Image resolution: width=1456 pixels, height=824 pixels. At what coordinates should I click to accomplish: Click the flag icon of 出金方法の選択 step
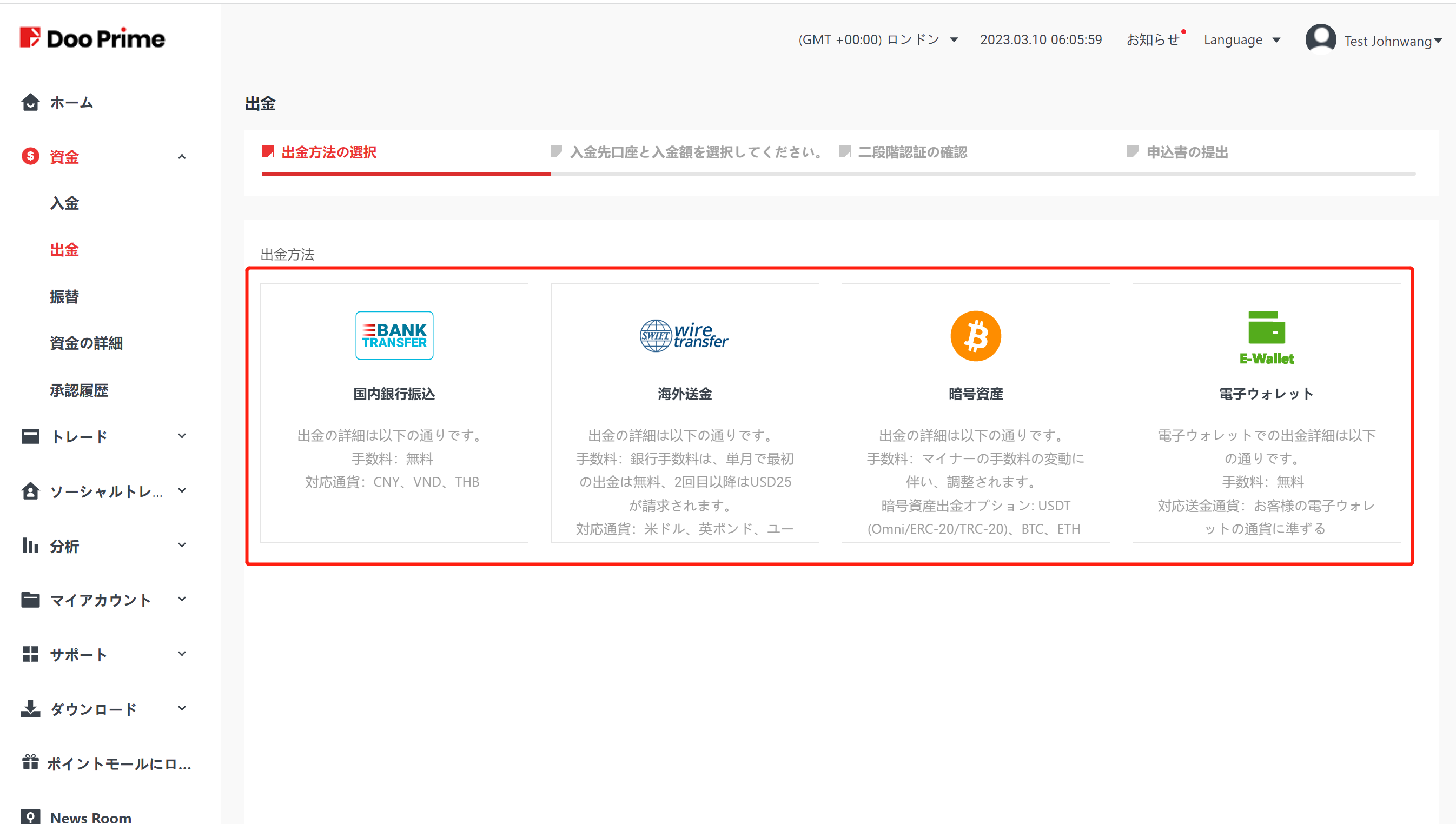coord(268,151)
